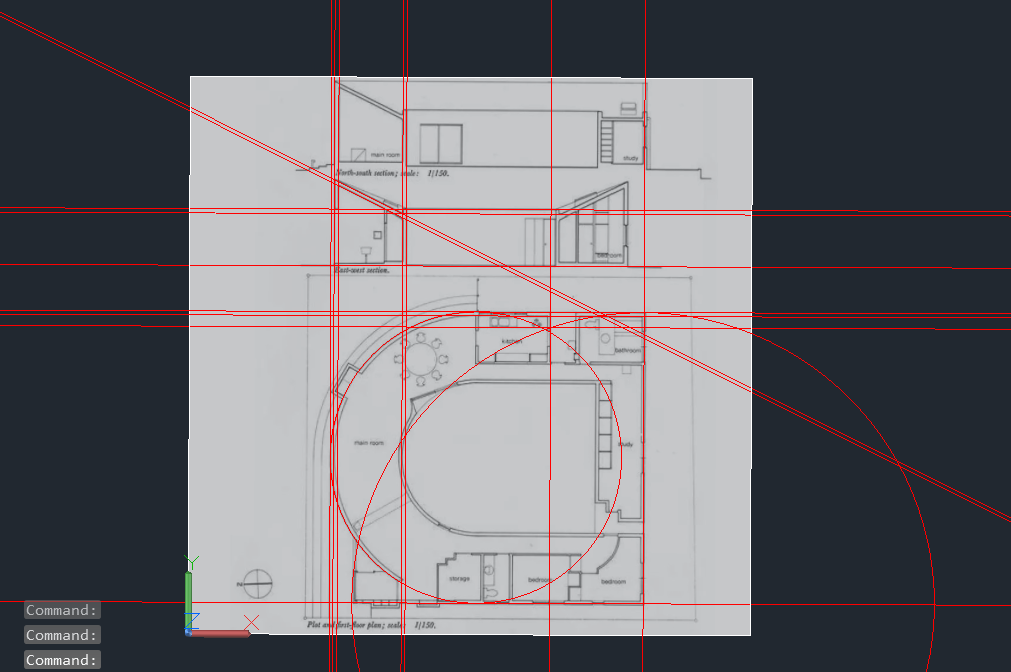Click 'main room' label in north-south section
Viewport: 1011px width, 672px height.
tap(385, 155)
